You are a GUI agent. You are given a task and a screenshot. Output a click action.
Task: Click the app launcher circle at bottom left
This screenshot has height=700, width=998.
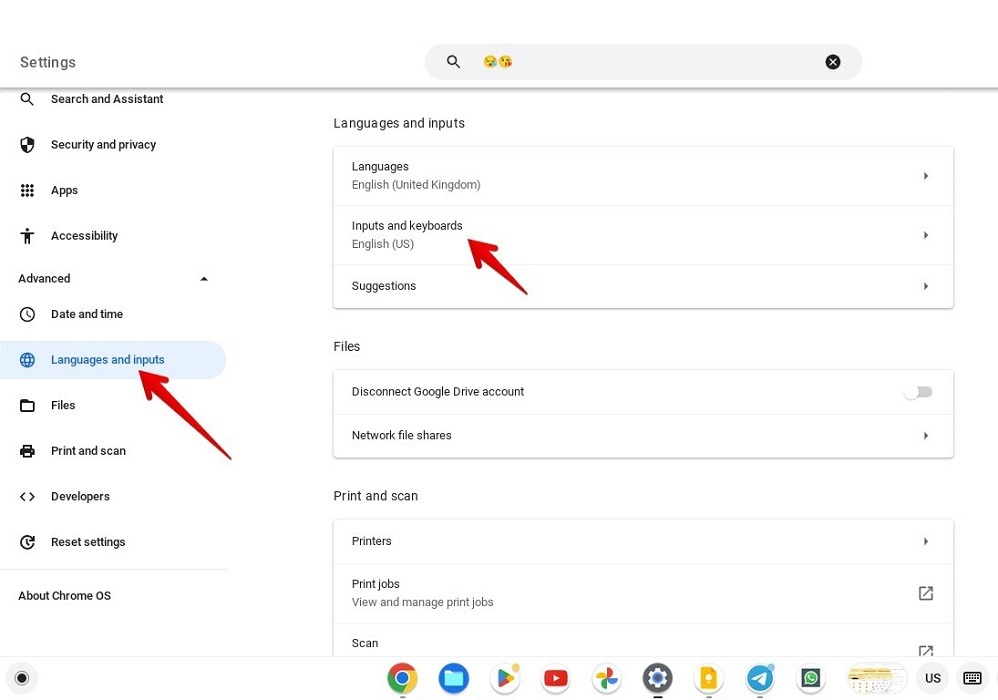click(x=22, y=678)
